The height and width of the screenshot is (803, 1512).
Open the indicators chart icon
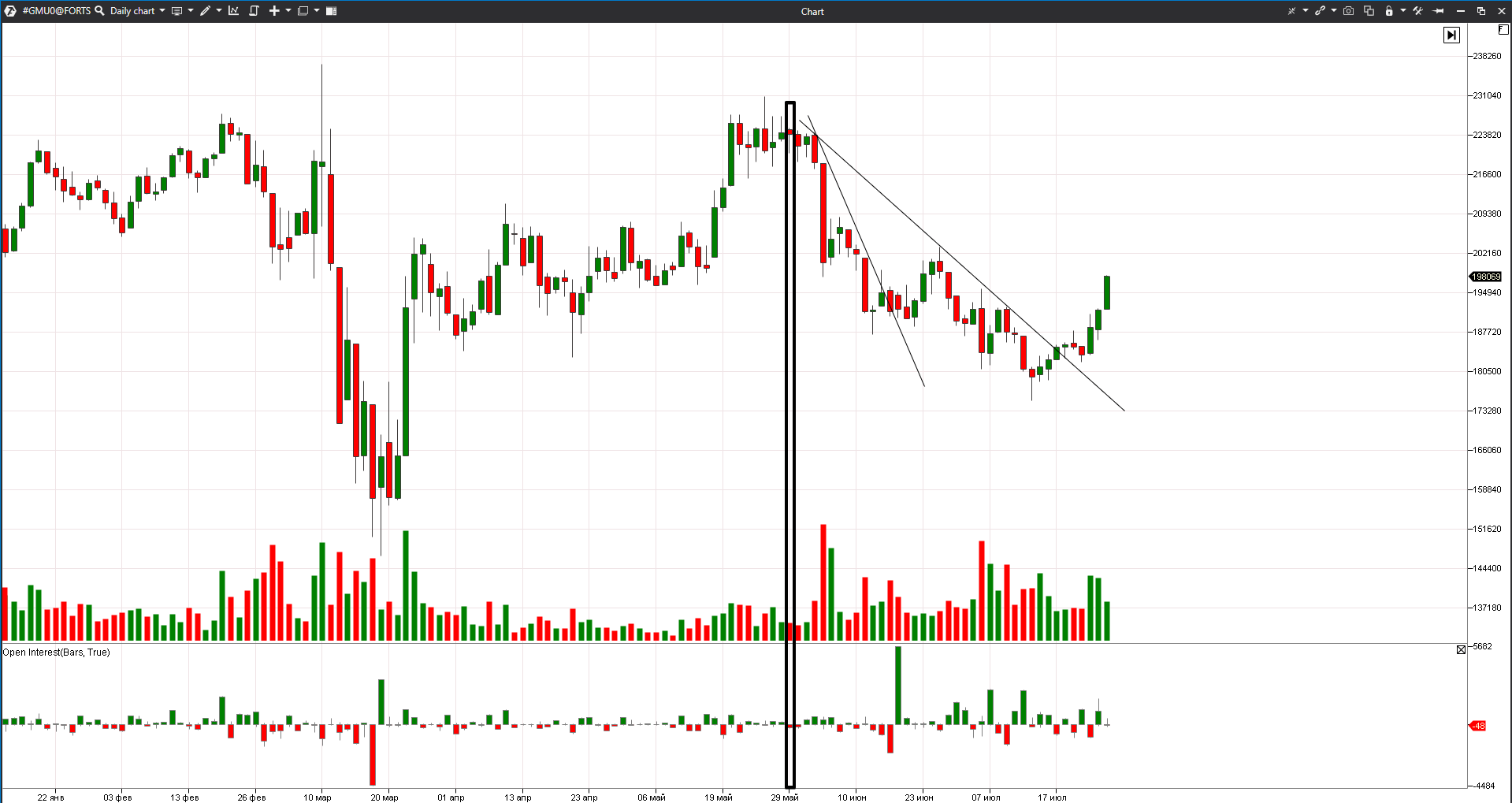[233, 11]
